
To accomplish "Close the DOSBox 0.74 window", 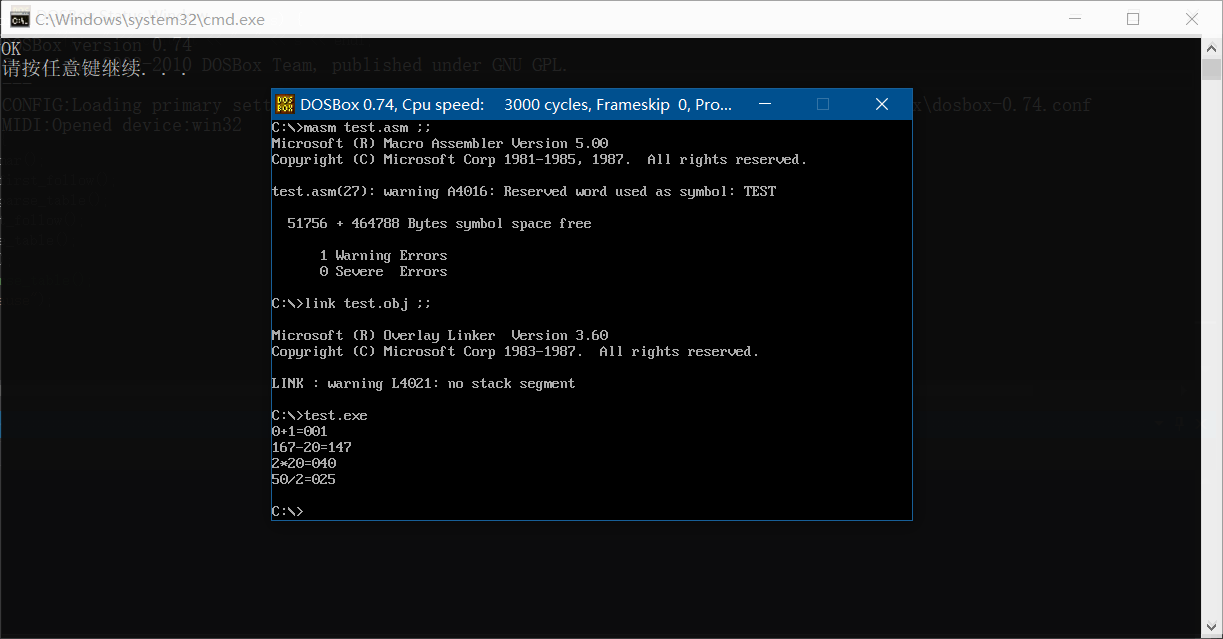I will 882,104.
